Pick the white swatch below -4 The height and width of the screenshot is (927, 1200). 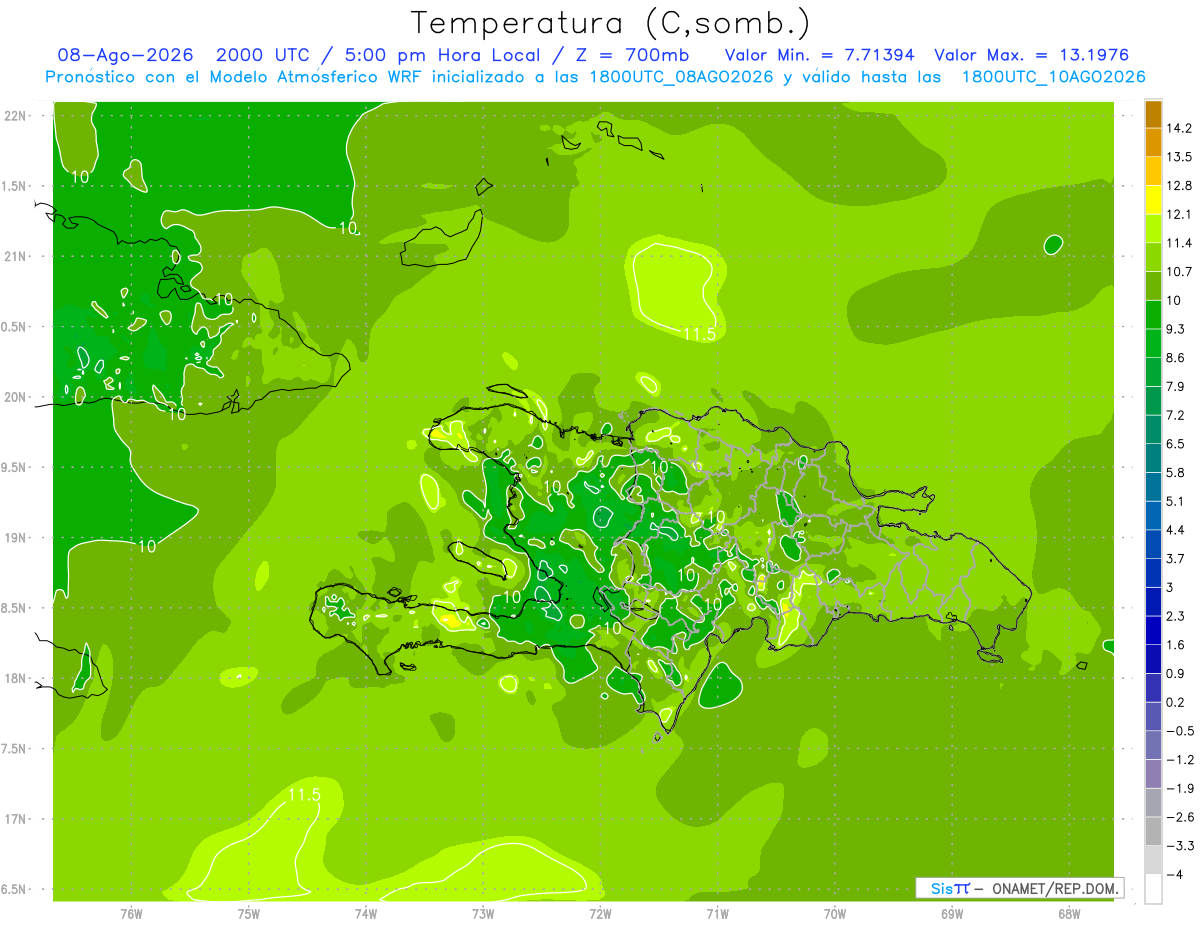pyautogui.click(x=1153, y=889)
